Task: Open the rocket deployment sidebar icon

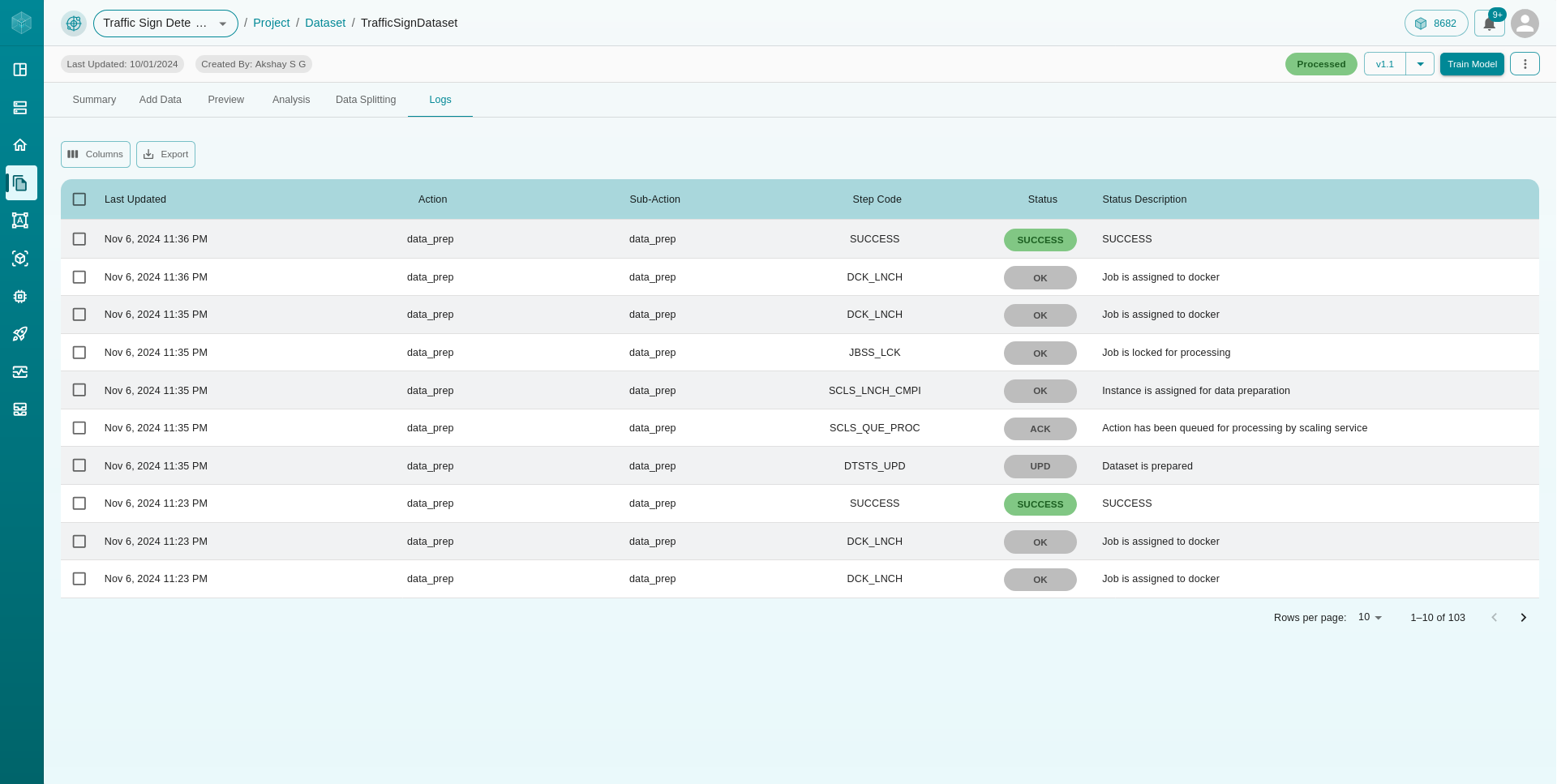Action: coord(20,334)
